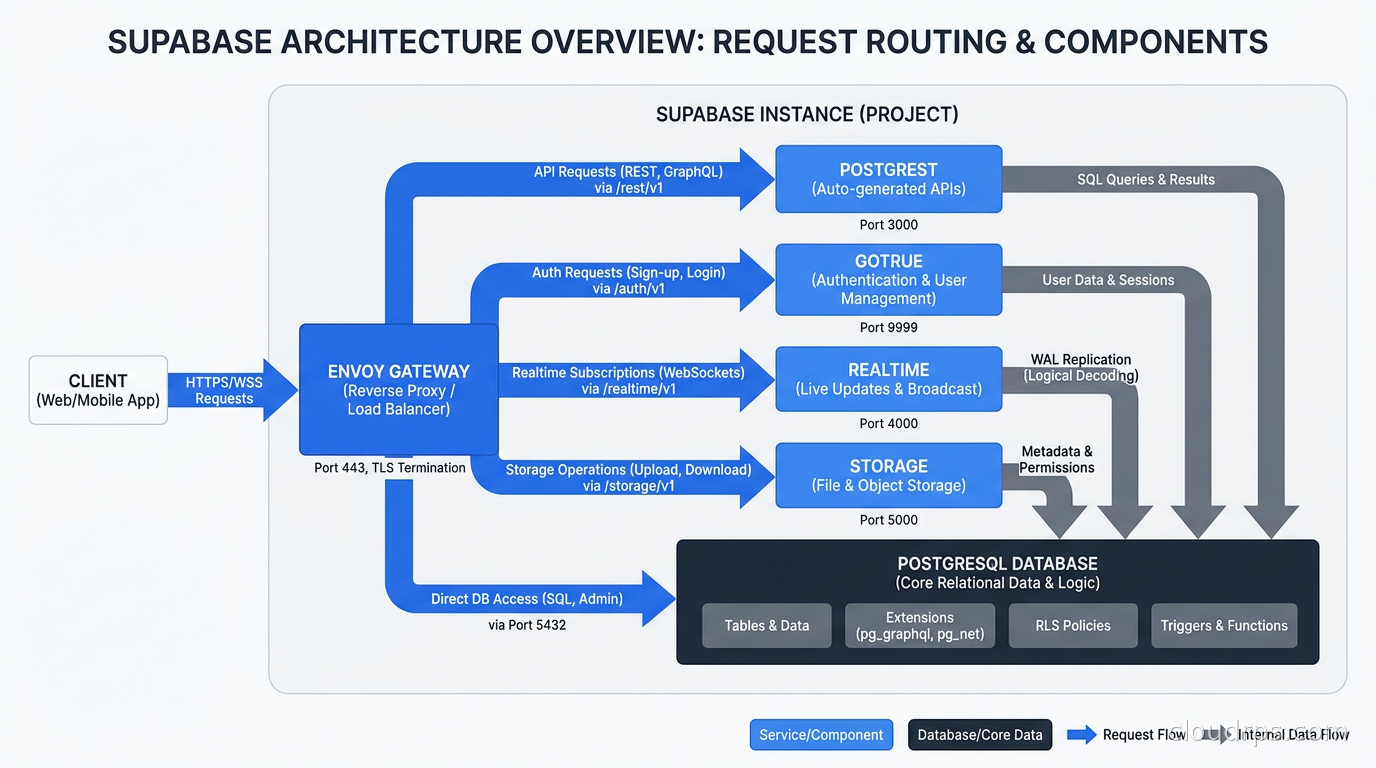Click the 'Internal Data Flow' legend text
1376x768 pixels.
click(x=1294, y=735)
